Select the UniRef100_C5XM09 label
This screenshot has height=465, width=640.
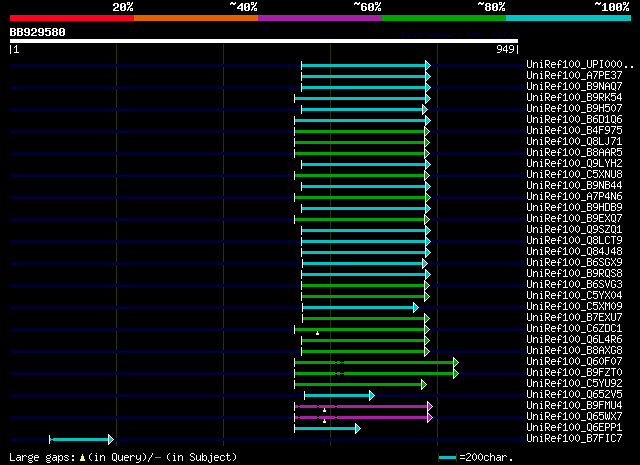[574, 307]
